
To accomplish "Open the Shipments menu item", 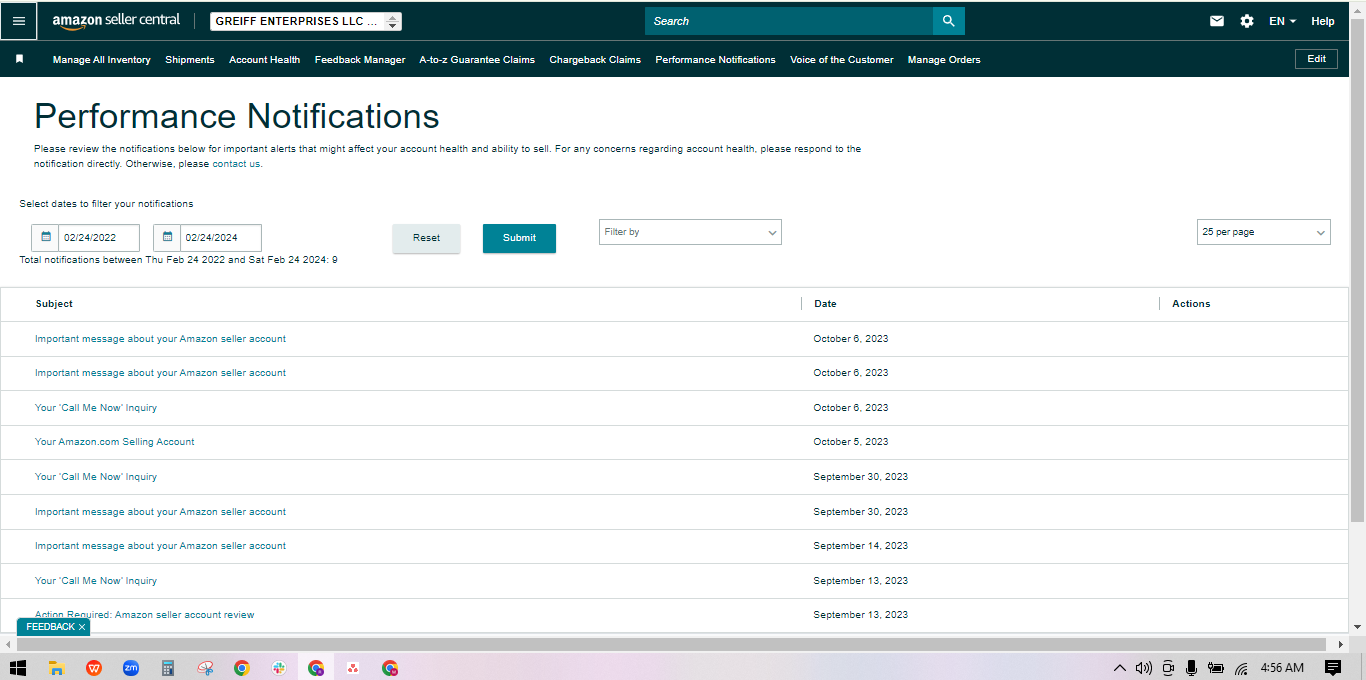I will pos(190,60).
